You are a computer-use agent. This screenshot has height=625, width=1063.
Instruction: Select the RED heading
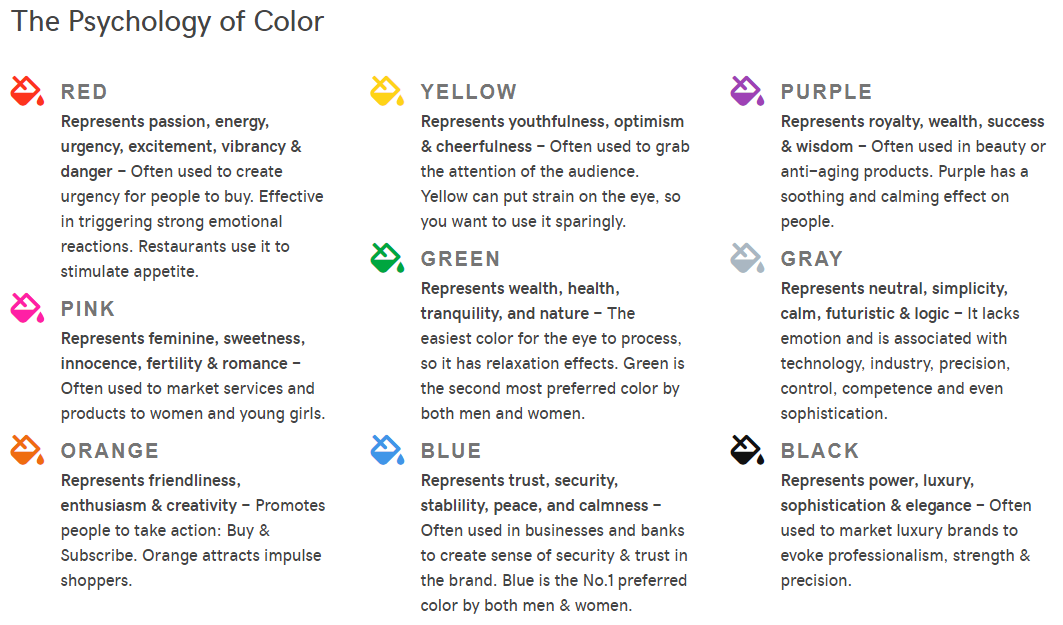click(84, 92)
